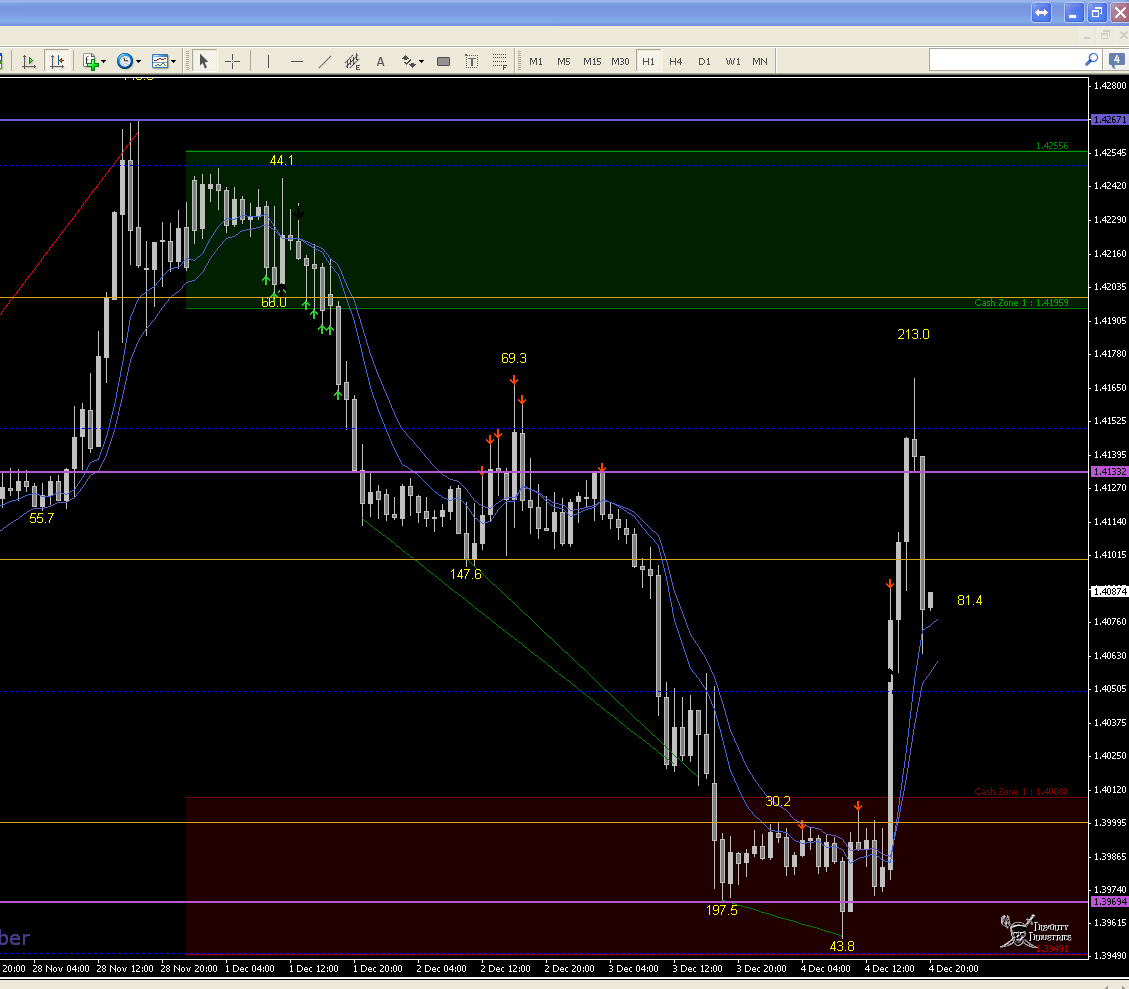Screen dimensions: 1129x989
Task: Click the 55.7 yellow chart label
Action: coord(41,518)
